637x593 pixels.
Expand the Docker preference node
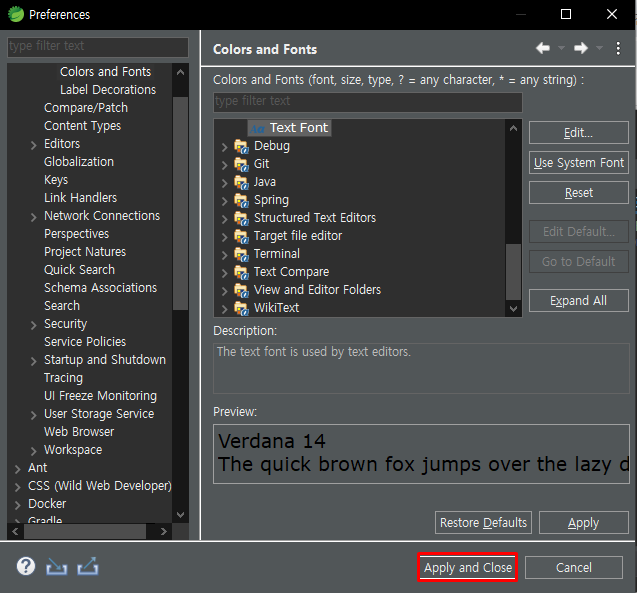pos(17,505)
